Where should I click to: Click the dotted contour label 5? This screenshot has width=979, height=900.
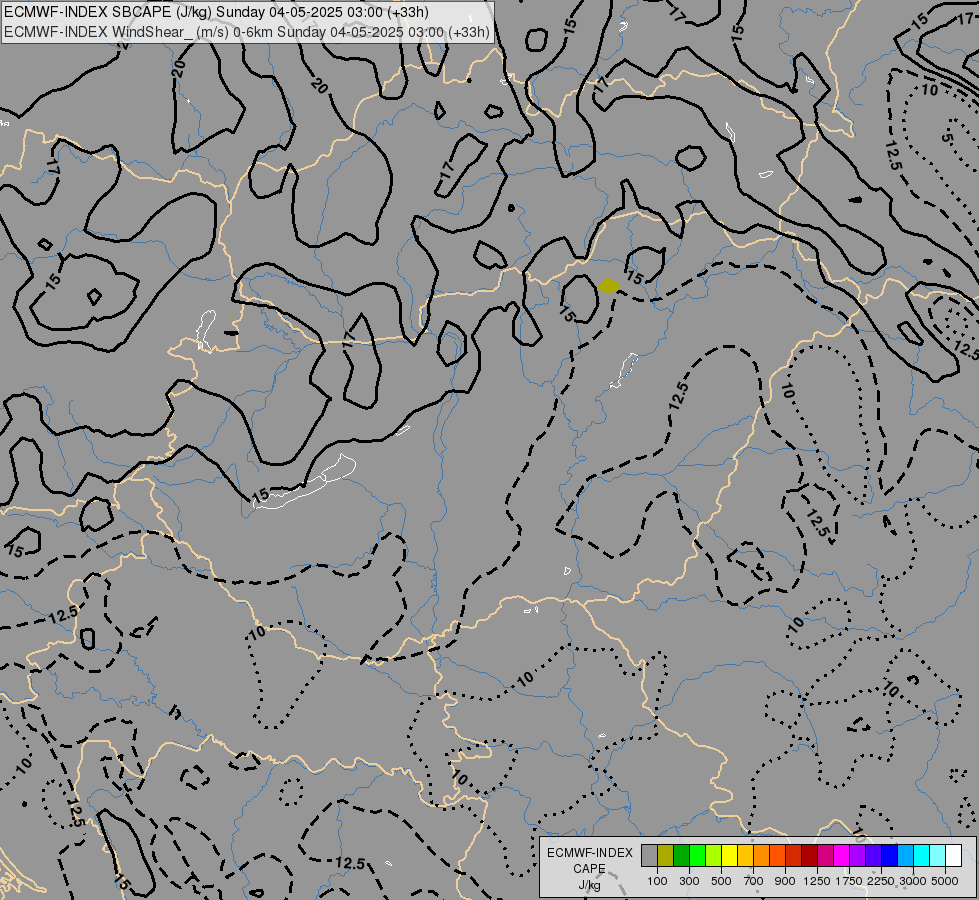(x=947, y=138)
